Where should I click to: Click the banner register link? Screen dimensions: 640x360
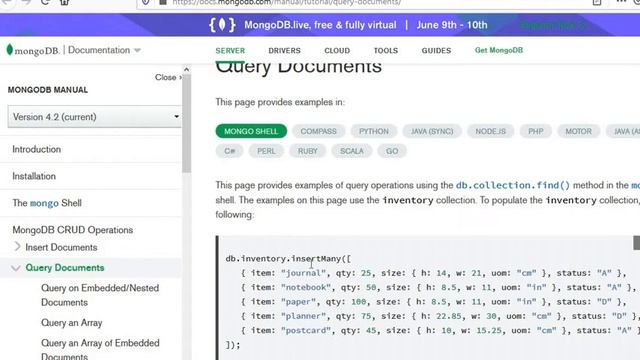click(552, 25)
